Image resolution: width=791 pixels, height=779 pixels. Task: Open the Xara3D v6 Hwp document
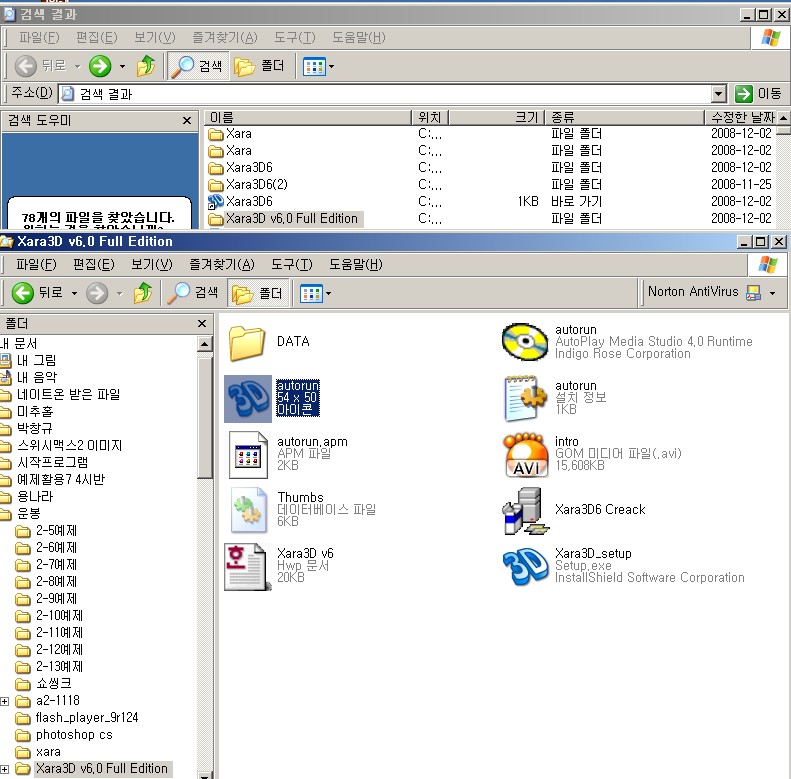tap(247, 566)
